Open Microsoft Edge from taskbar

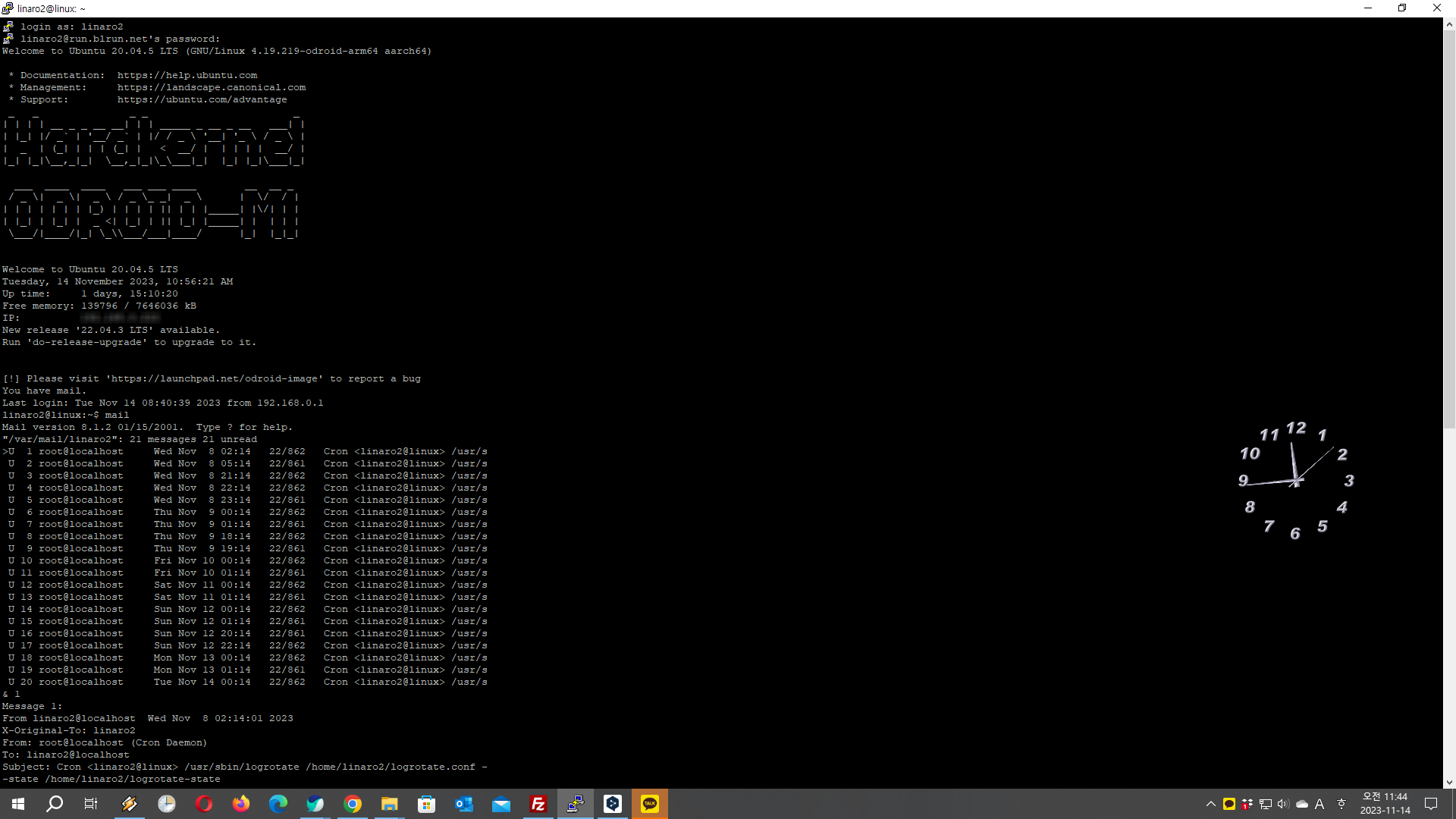click(x=278, y=804)
